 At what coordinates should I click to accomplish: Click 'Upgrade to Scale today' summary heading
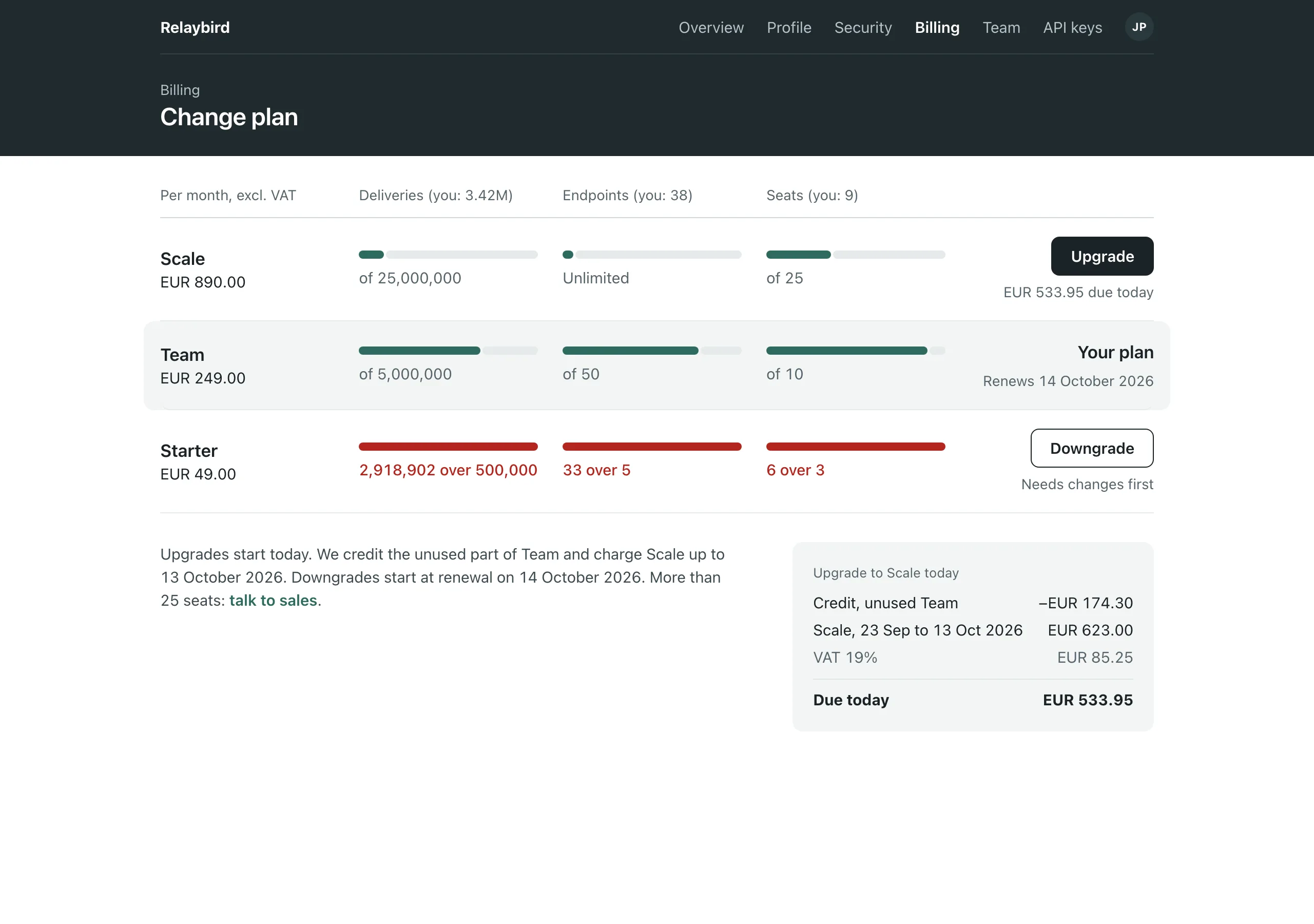886,573
